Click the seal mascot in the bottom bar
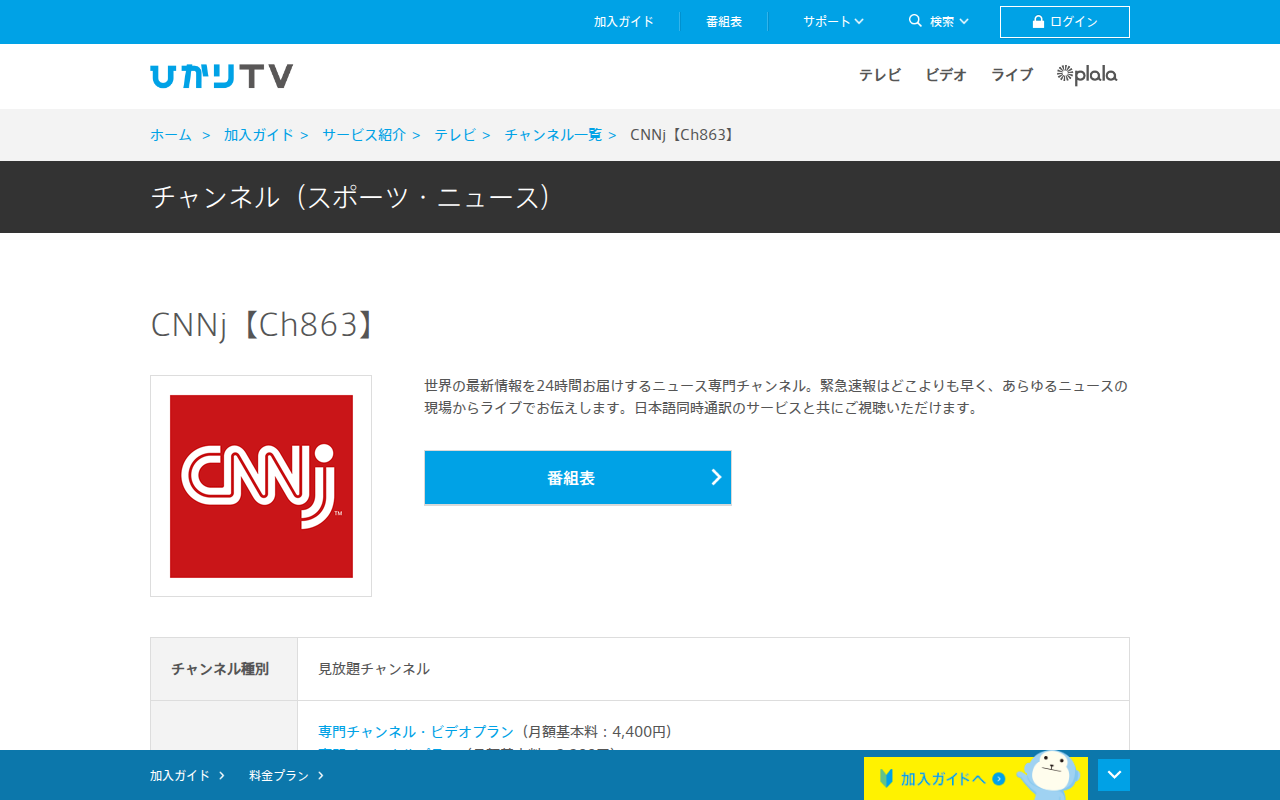The image size is (1280, 800). [x=1047, y=774]
